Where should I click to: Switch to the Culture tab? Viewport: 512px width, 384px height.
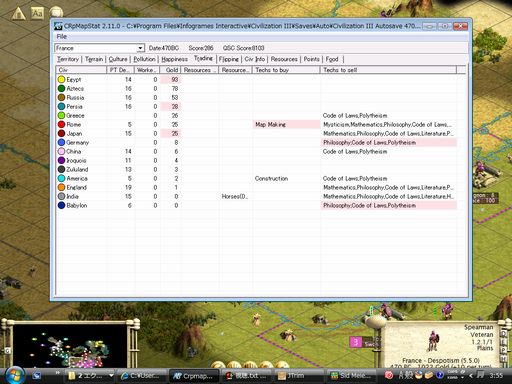coord(118,59)
